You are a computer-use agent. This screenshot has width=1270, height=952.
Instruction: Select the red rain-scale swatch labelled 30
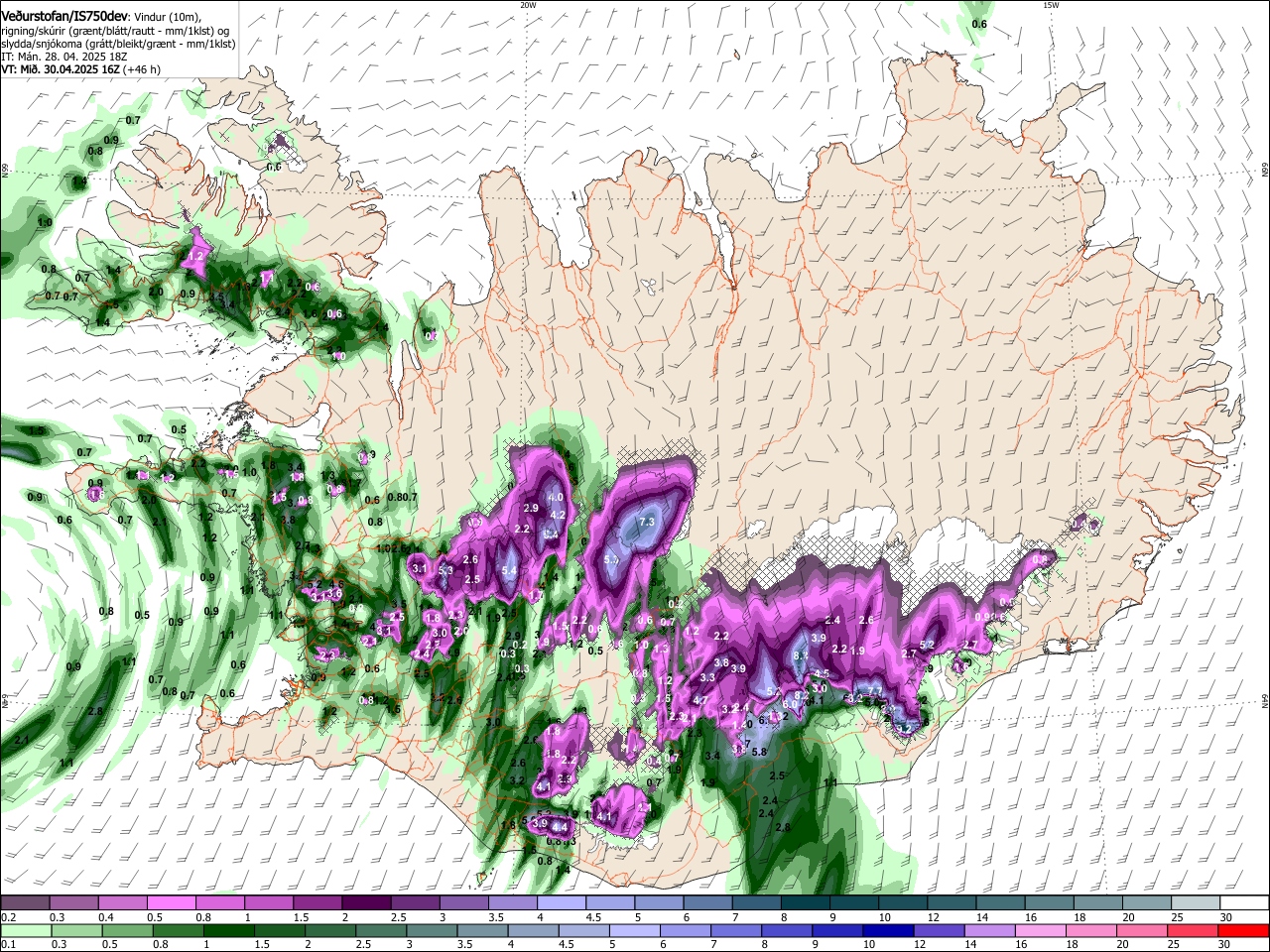(x=1245, y=930)
